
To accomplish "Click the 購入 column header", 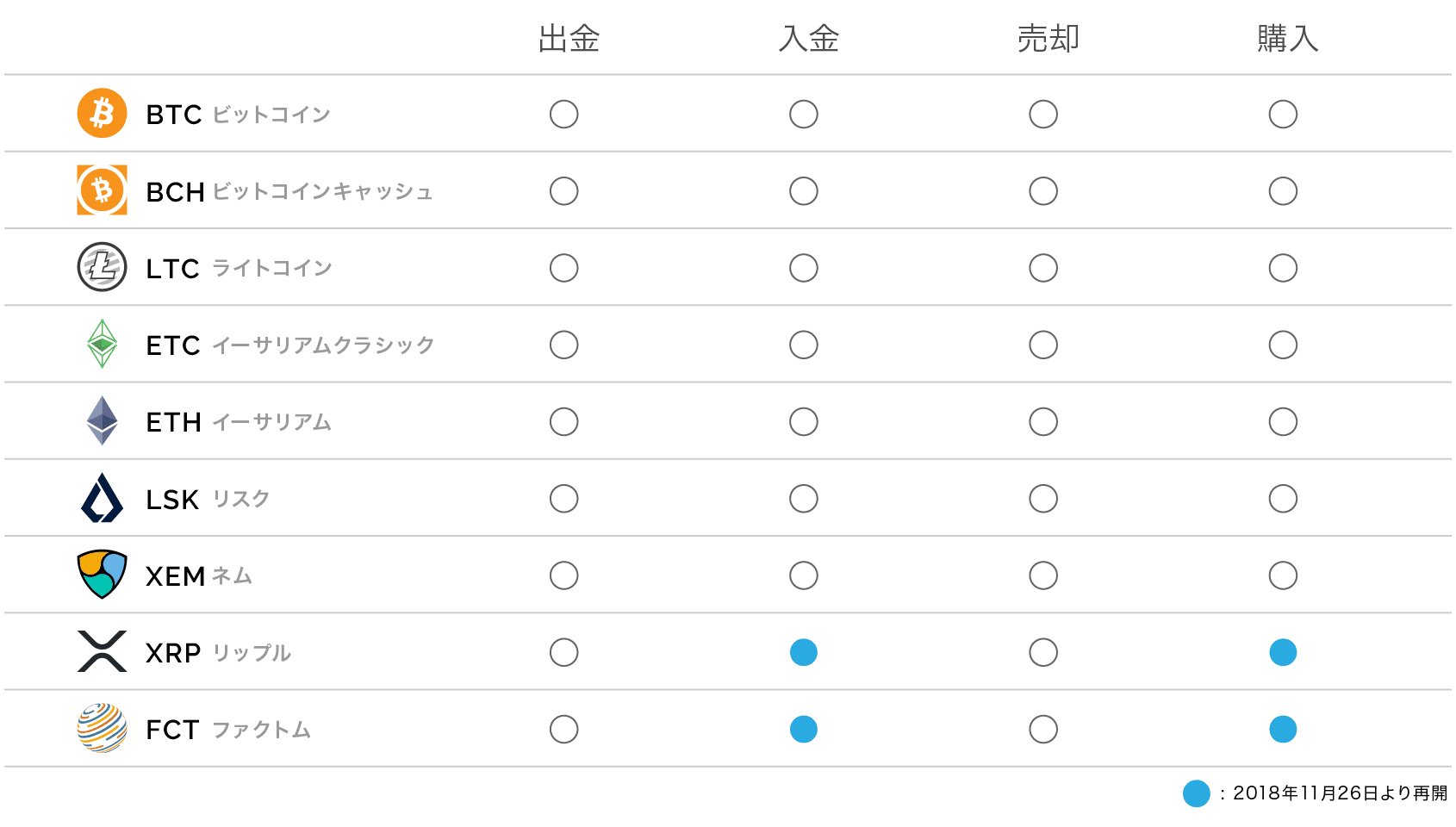I will [1288, 39].
